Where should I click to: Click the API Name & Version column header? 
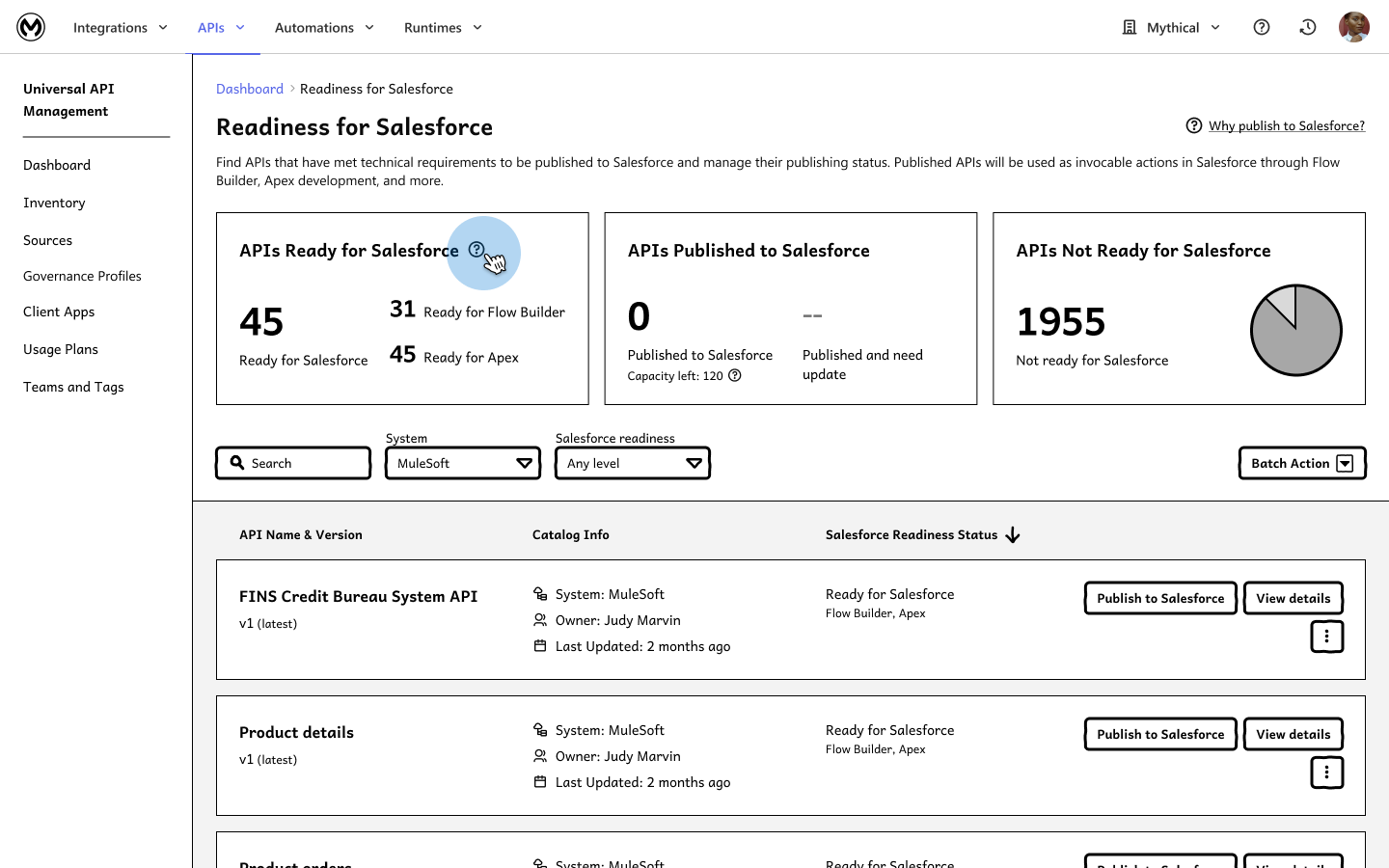point(301,534)
